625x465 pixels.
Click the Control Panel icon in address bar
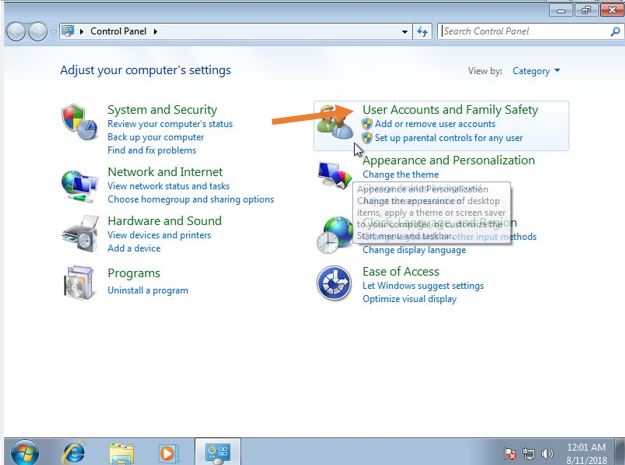[68, 31]
